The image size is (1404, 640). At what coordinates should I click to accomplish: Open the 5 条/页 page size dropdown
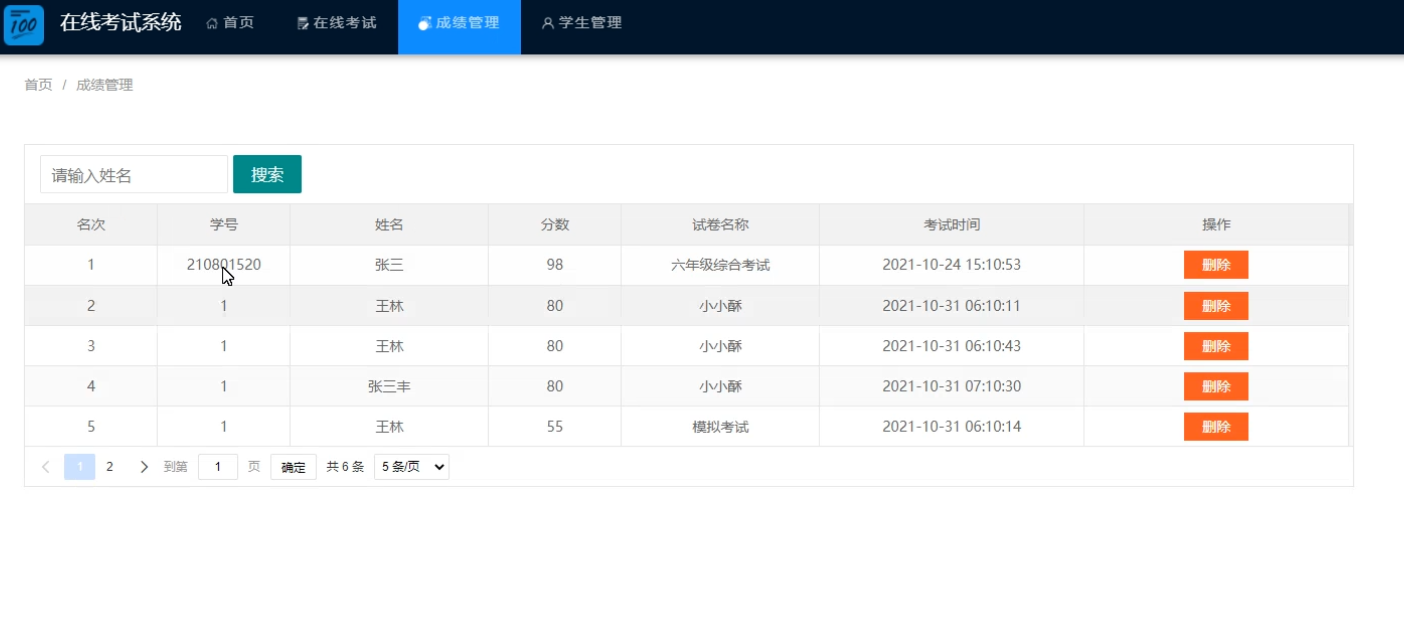click(411, 467)
